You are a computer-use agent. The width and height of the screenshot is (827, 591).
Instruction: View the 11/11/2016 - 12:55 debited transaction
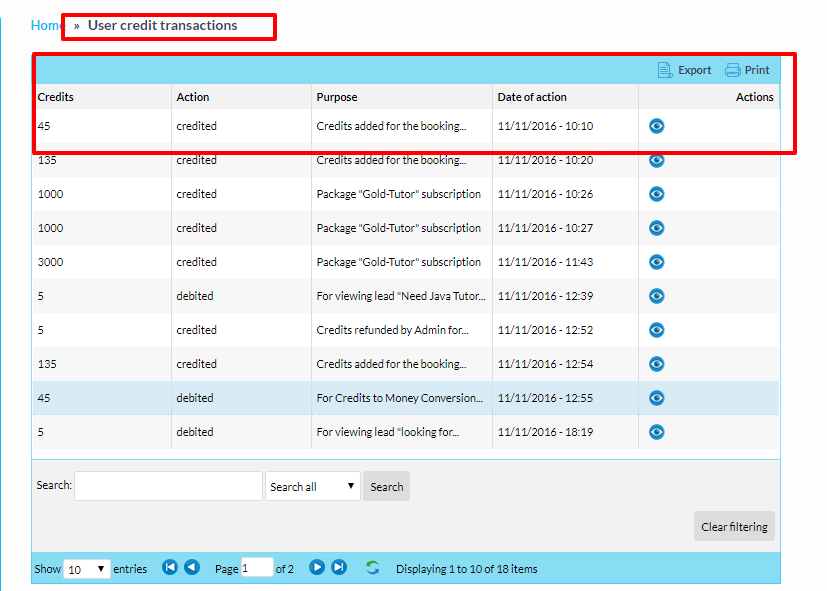click(656, 398)
